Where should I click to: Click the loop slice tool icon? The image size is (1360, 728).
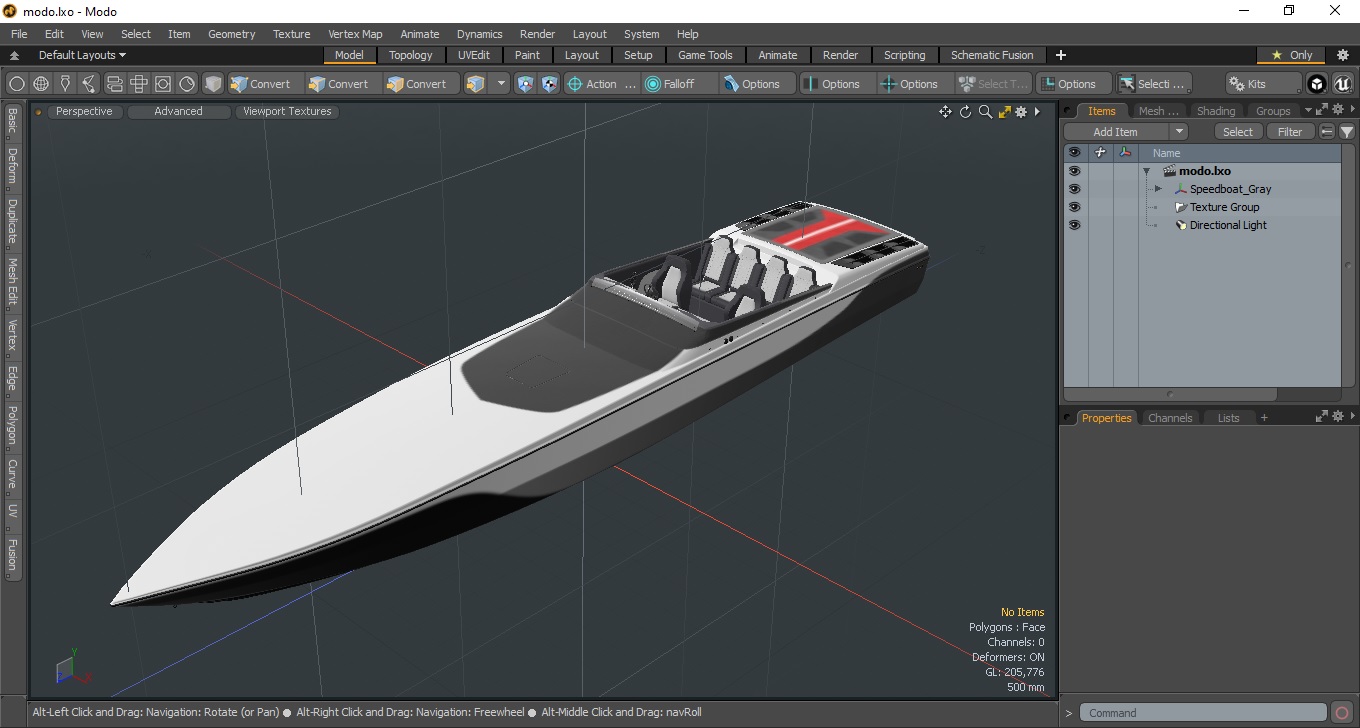coord(114,84)
